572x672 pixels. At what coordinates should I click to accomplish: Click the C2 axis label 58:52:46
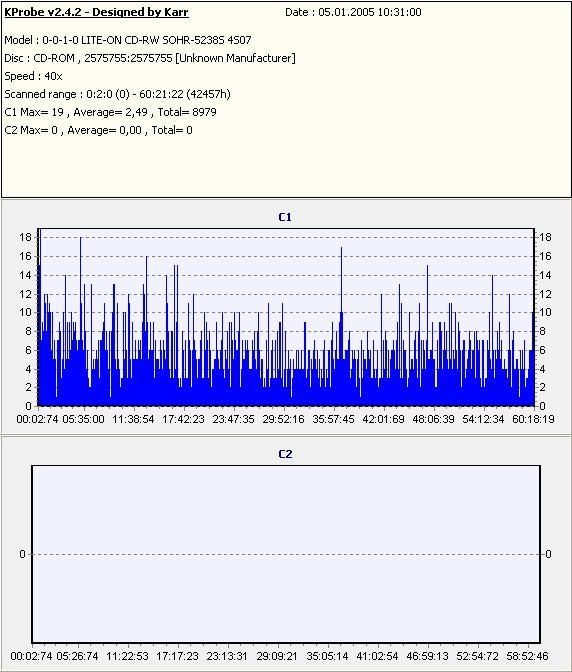(x=527, y=656)
